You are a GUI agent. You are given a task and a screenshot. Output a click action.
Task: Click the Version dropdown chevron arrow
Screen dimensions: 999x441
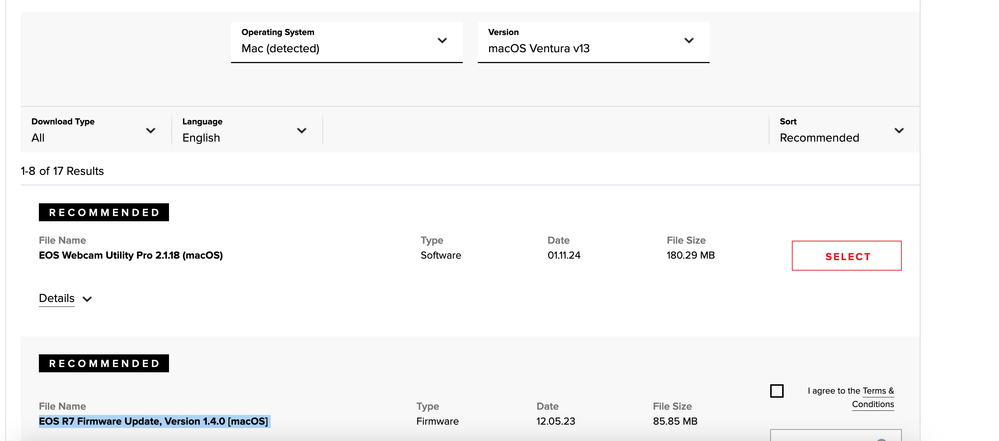coord(688,41)
